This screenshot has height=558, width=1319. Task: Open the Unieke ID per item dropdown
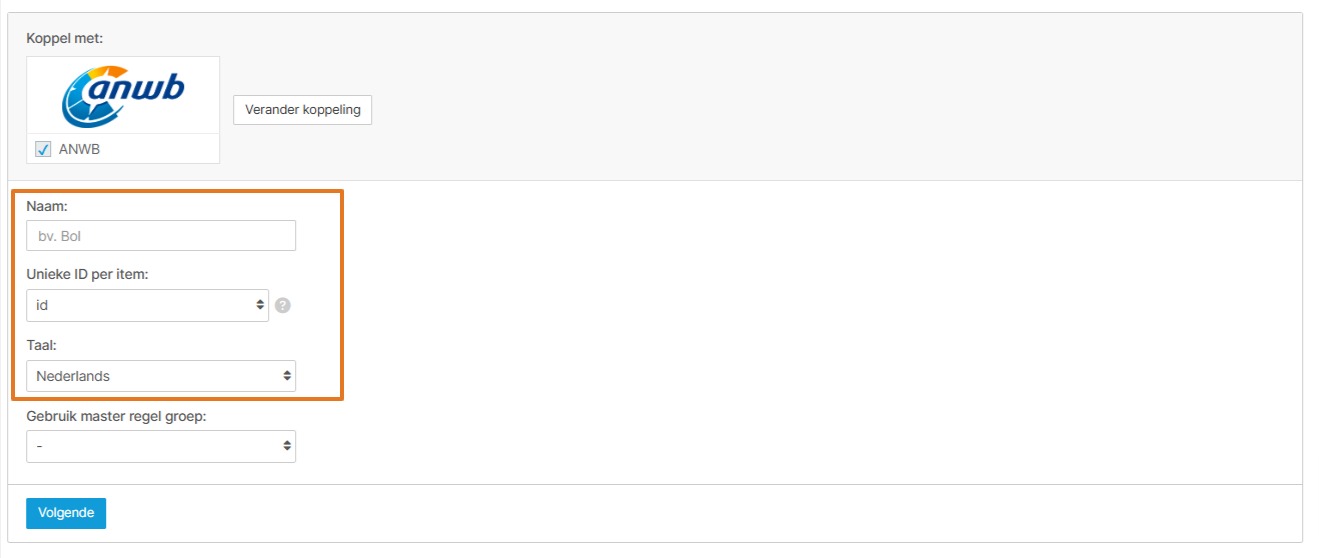[x=147, y=306]
